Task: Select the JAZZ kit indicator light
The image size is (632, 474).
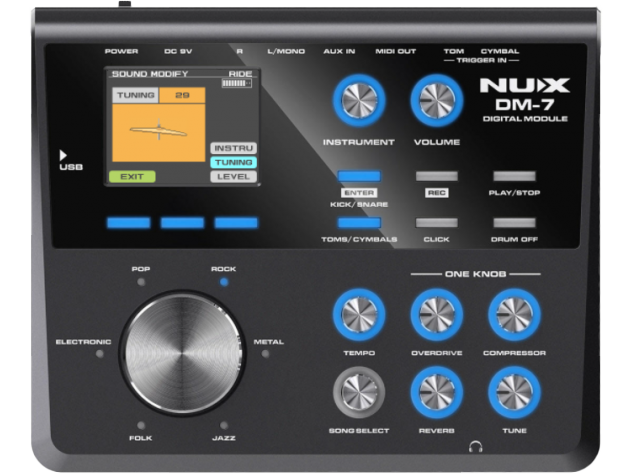Action: point(224,425)
